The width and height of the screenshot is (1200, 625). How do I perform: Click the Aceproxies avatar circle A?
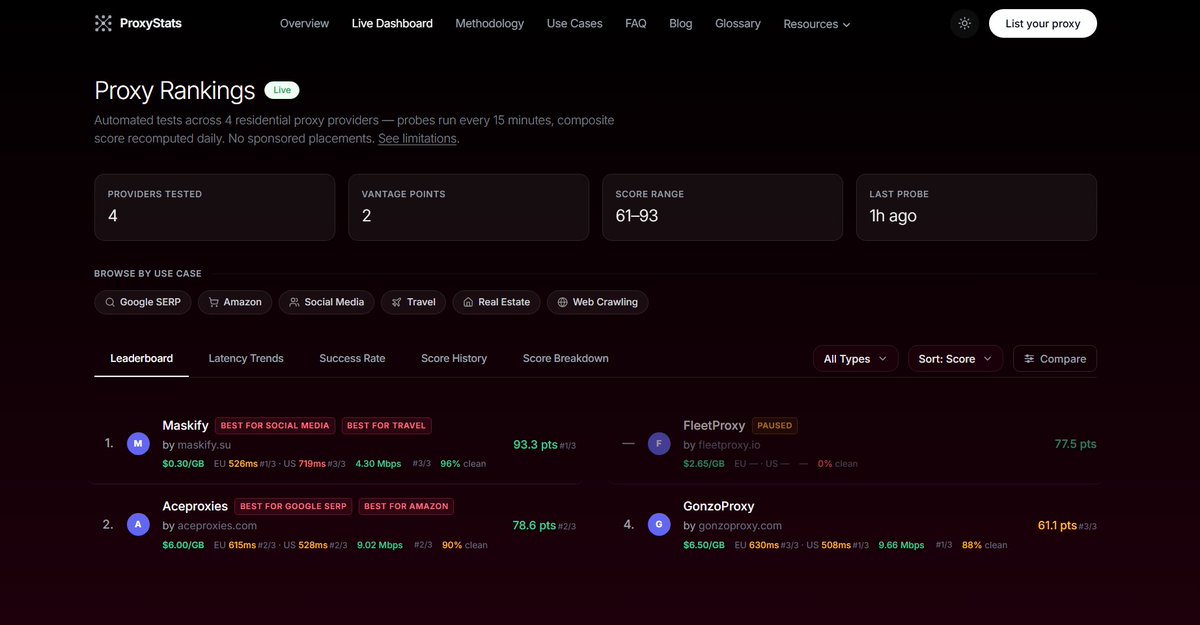(138, 524)
